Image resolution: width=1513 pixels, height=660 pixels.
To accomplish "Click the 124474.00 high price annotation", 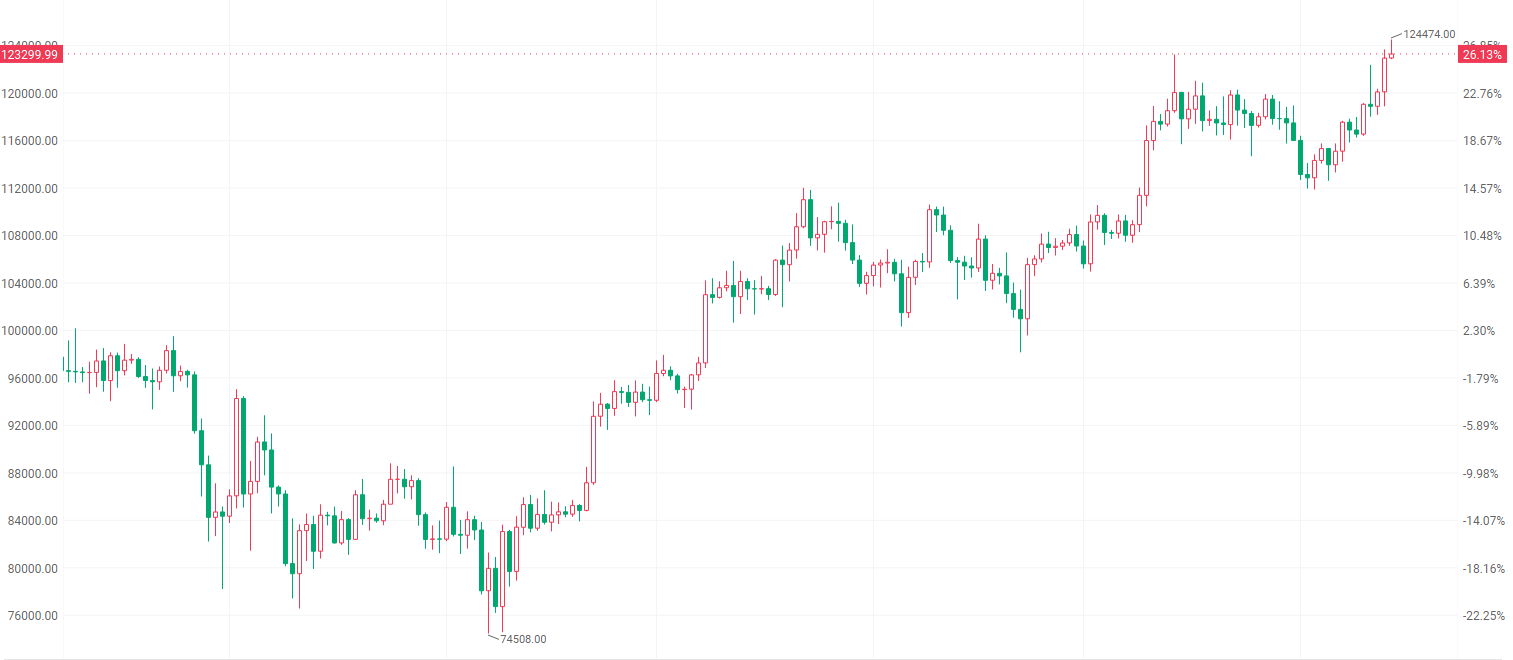I will click(1428, 34).
